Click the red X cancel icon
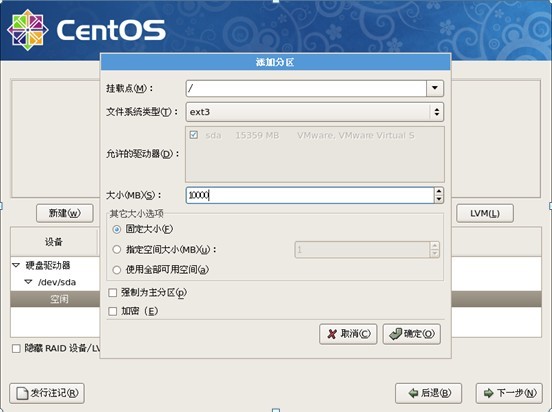The height and width of the screenshot is (412, 552). pos(332,334)
